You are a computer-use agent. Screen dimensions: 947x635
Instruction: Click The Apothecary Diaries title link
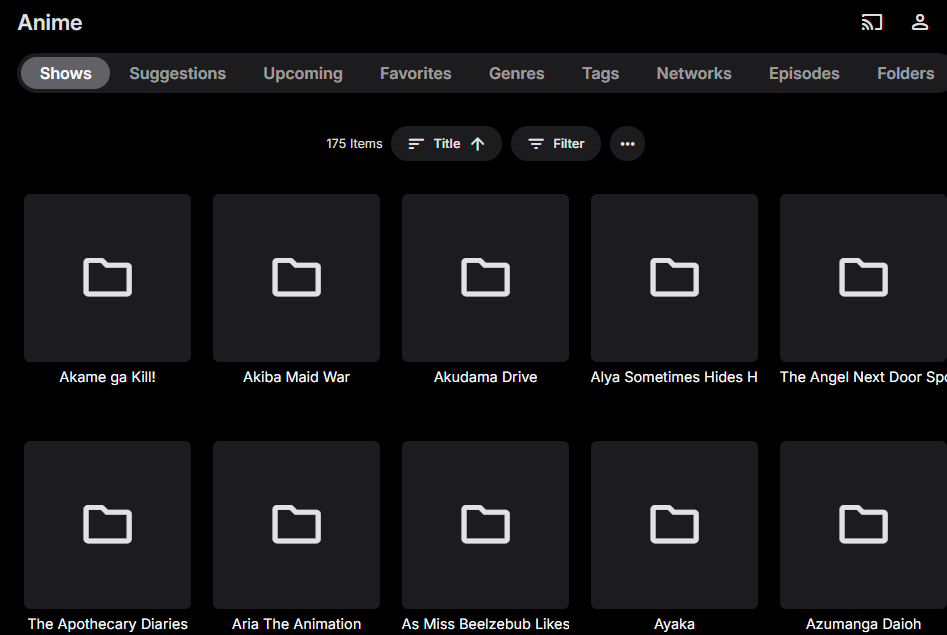pos(107,624)
